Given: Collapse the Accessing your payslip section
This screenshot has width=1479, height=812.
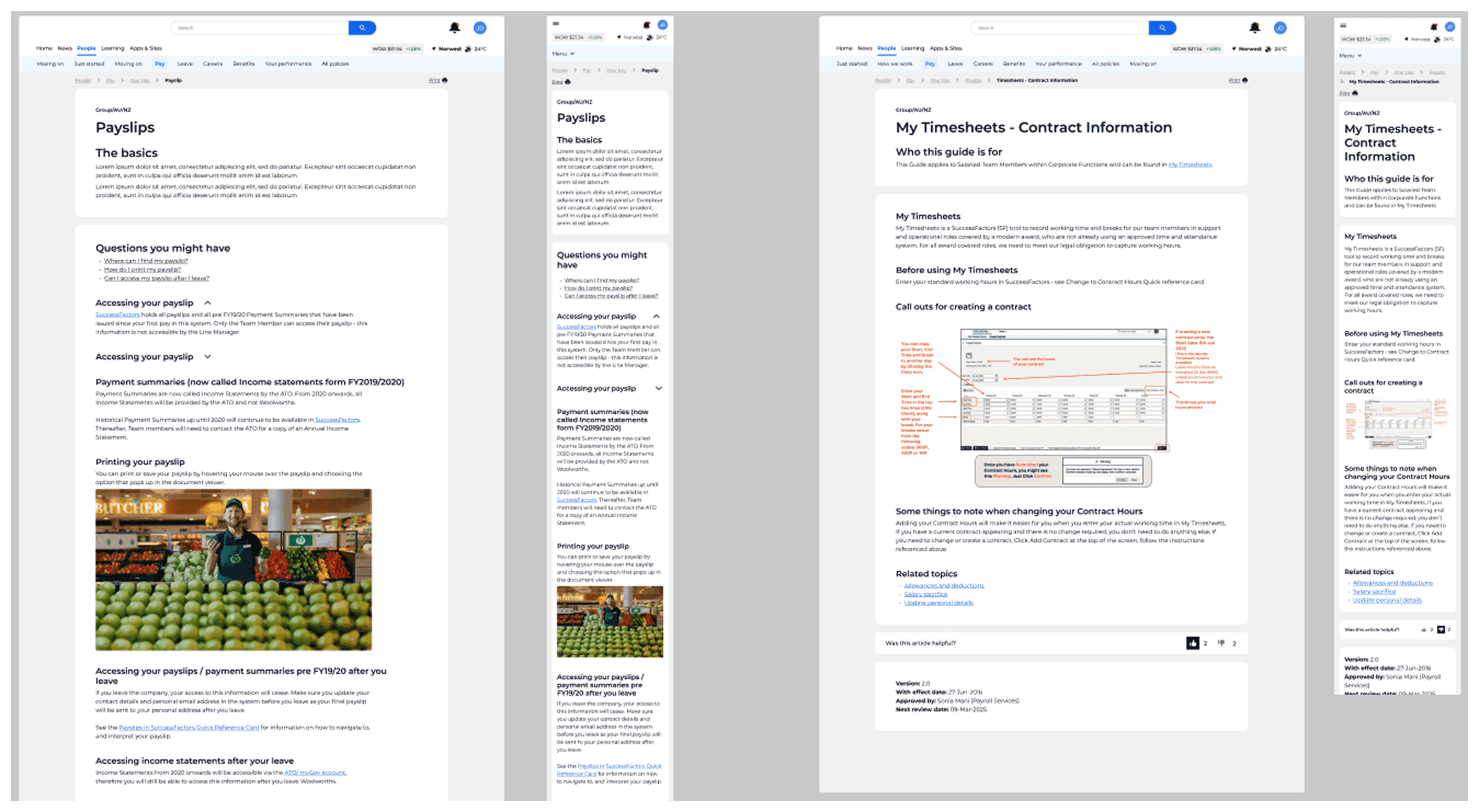Looking at the screenshot, I should coord(208,303).
